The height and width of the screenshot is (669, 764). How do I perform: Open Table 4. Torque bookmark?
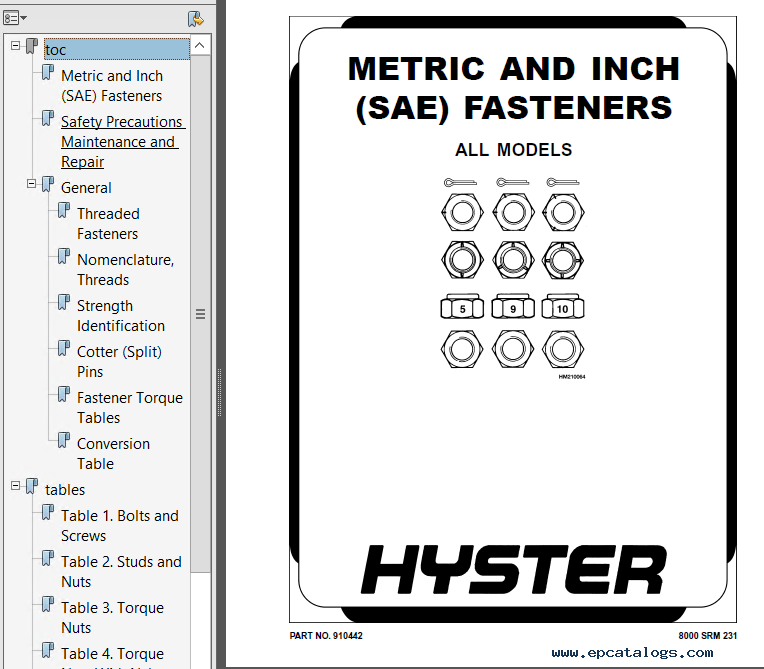tap(113, 653)
